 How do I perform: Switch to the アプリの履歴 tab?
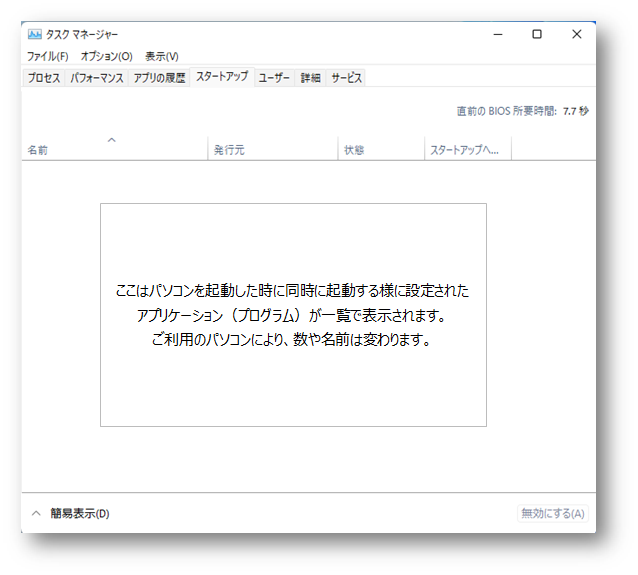pos(160,78)
